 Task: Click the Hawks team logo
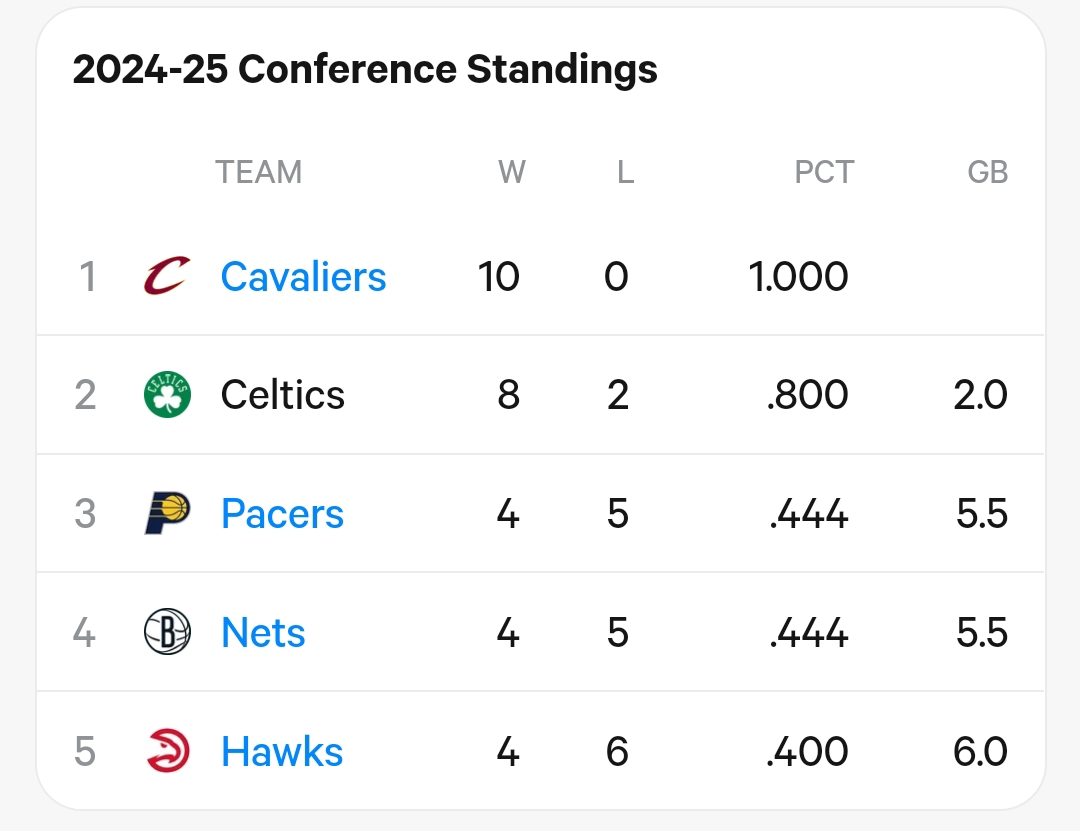(x=168, y=750)
